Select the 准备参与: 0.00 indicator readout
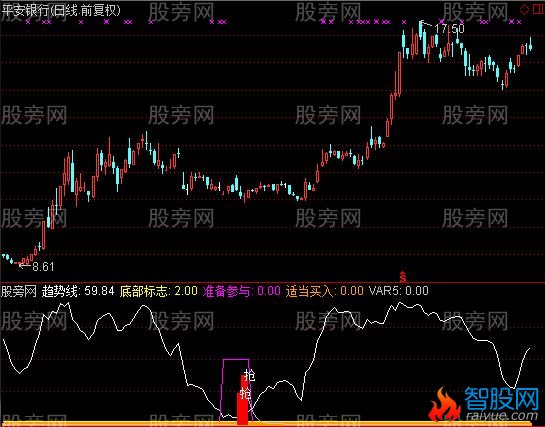Image resolution: width=545 pixels, height=427 pixels. coord(242,291)
